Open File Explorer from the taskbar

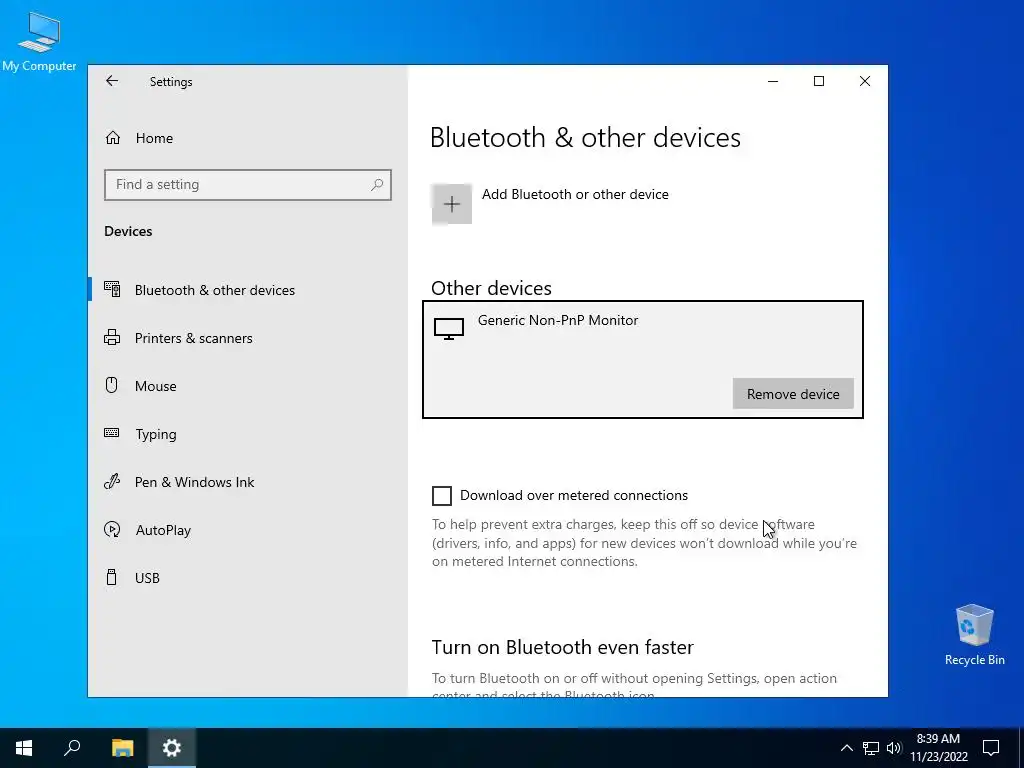[x=122, y=748]
